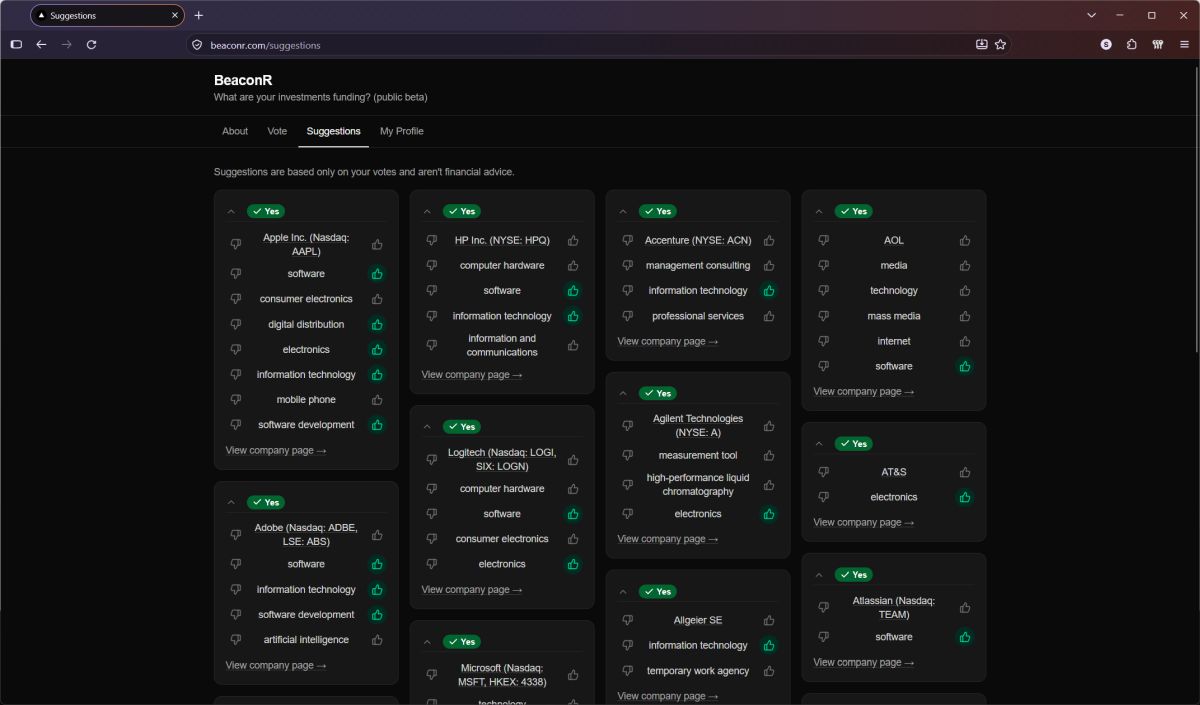Thumbs up artificial intelligence under Adobe

click(377, 640)
